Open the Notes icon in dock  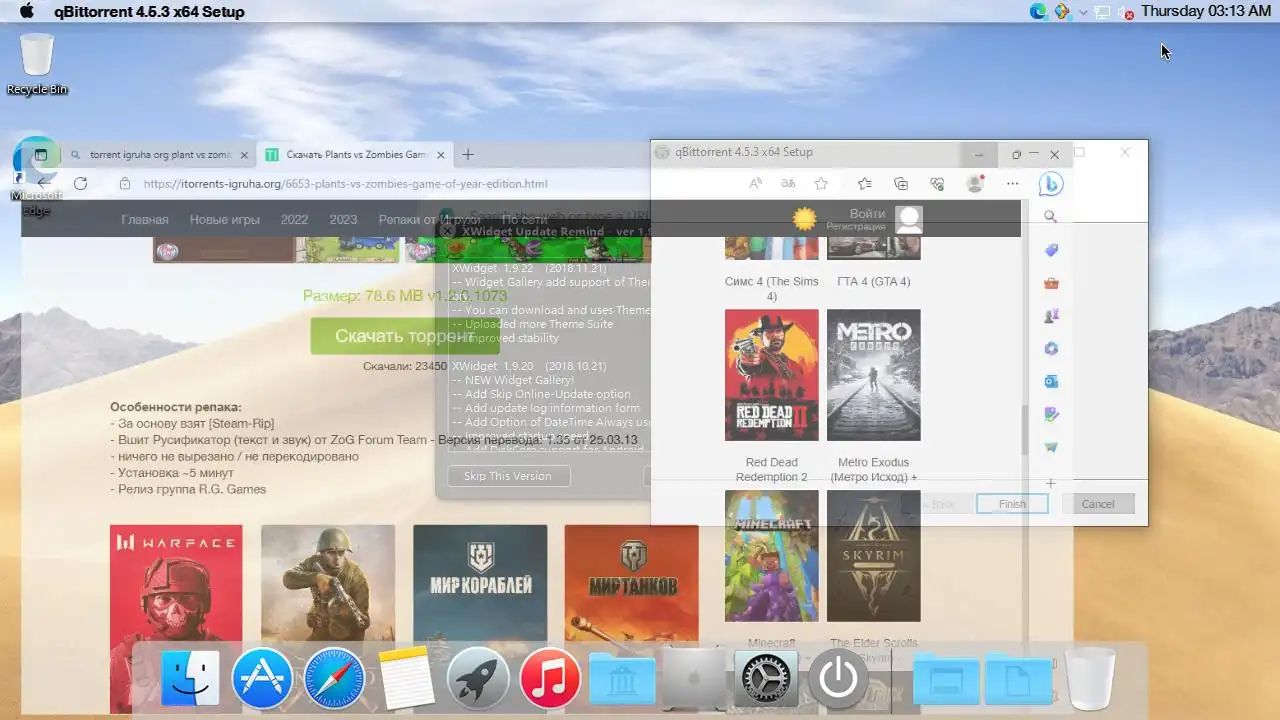point(406,679)
